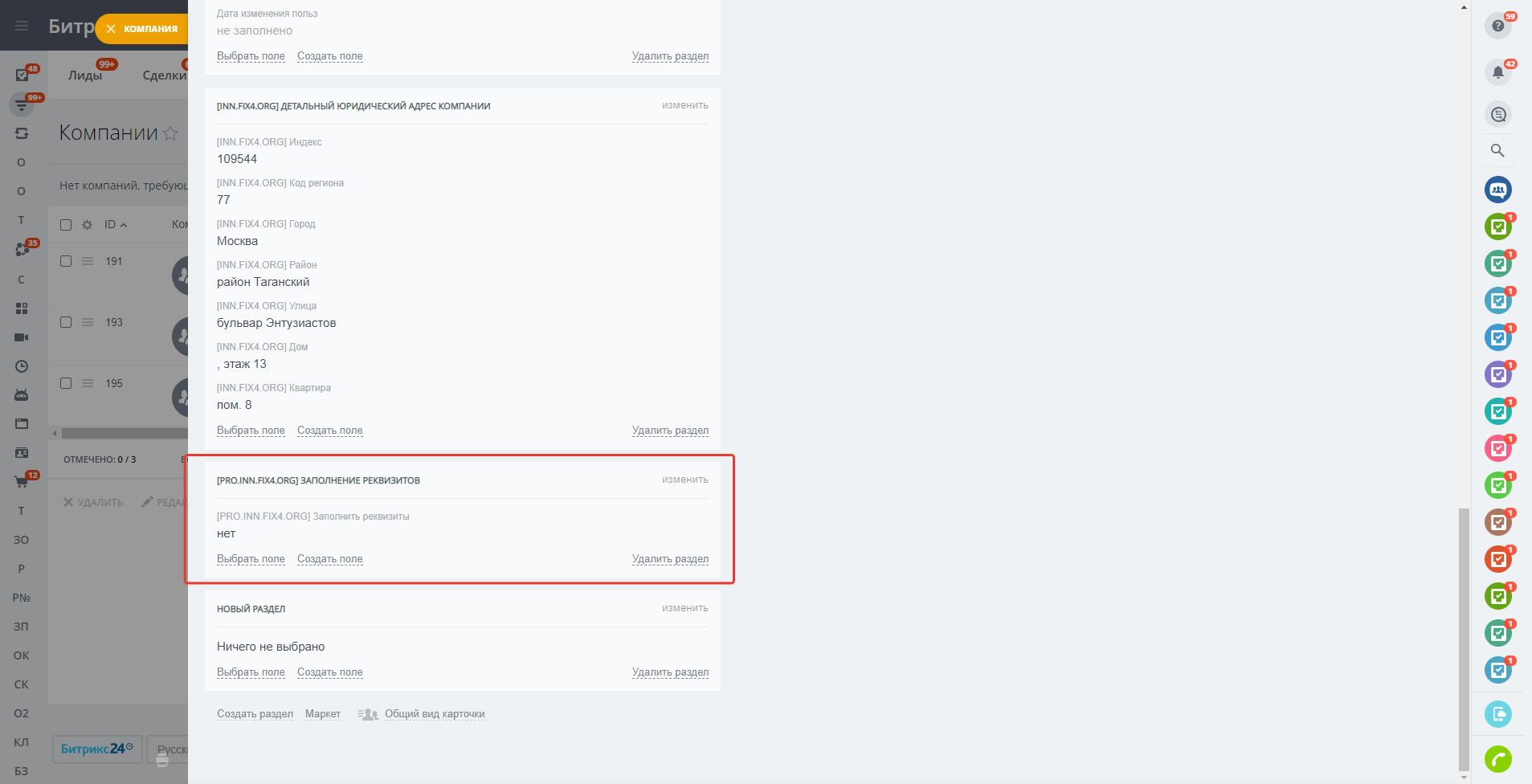Sort the grid by ID column
Image resolution: width=1532 pixels, height=784 pixels.
[115, 225]
